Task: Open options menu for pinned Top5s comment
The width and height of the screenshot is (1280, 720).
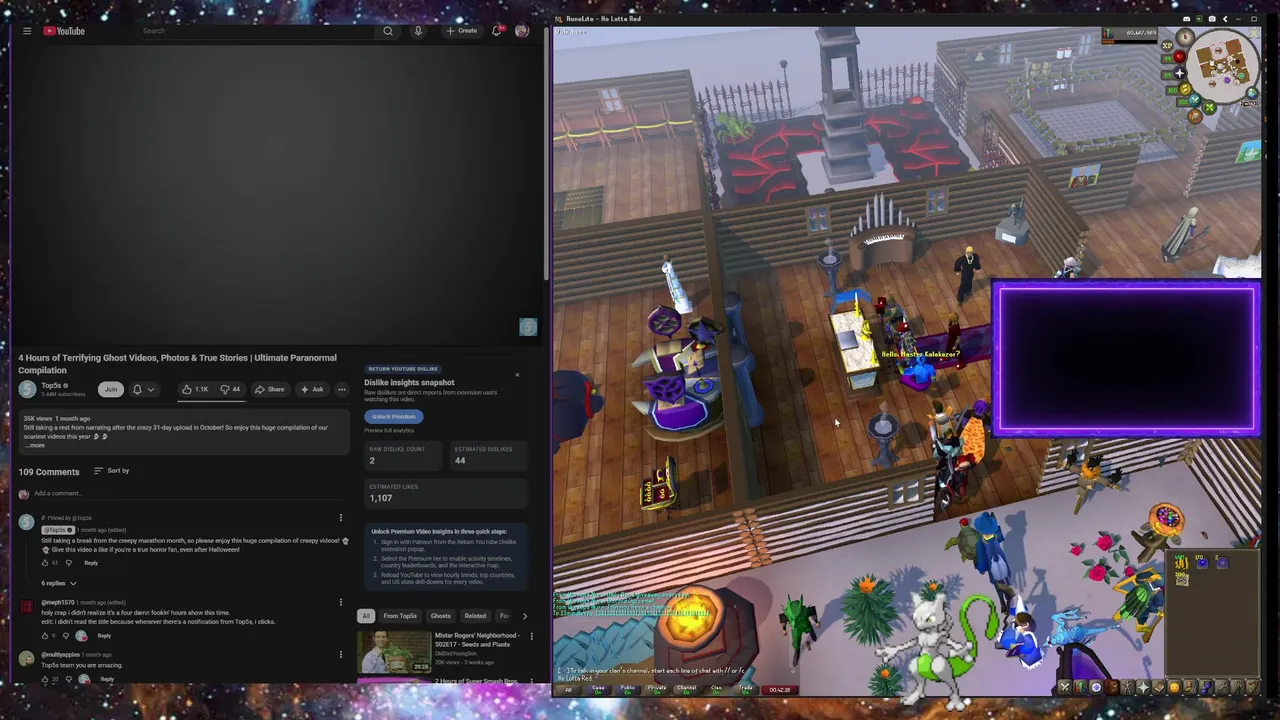Action: [x=341, y=518]
